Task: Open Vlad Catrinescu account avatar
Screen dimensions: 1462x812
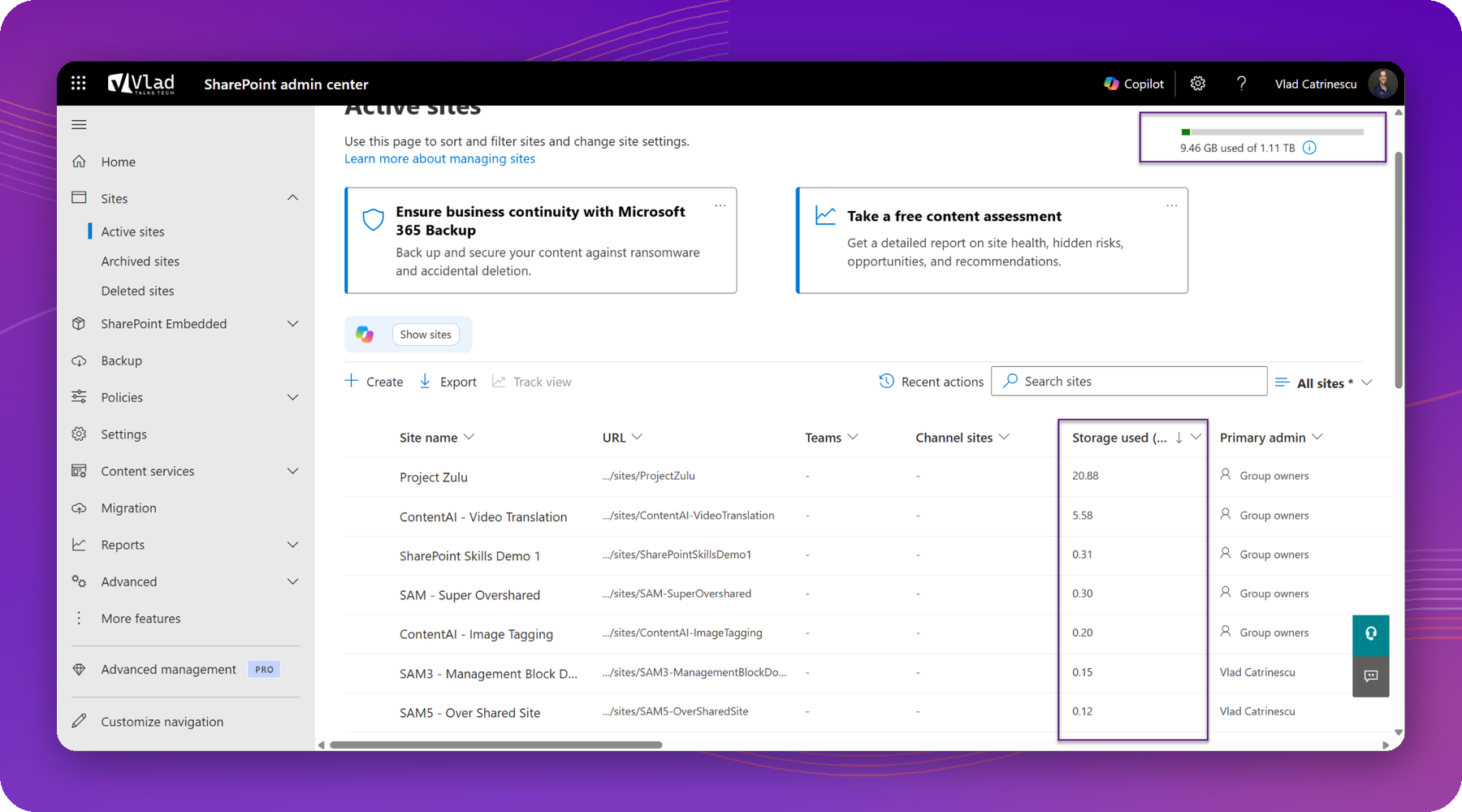Action: [1382, 84]
